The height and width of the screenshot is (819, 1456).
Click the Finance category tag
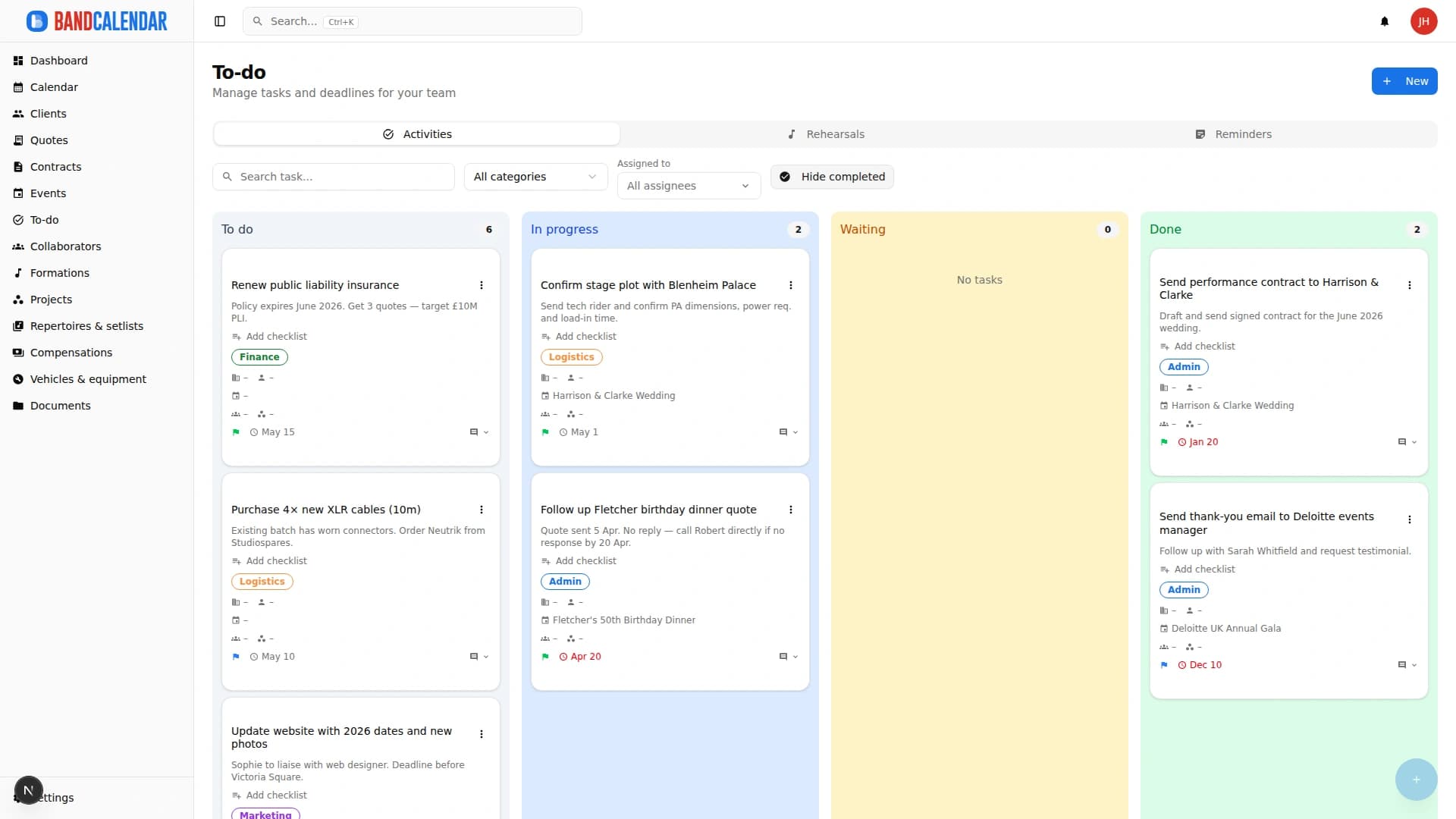point(259,357)
